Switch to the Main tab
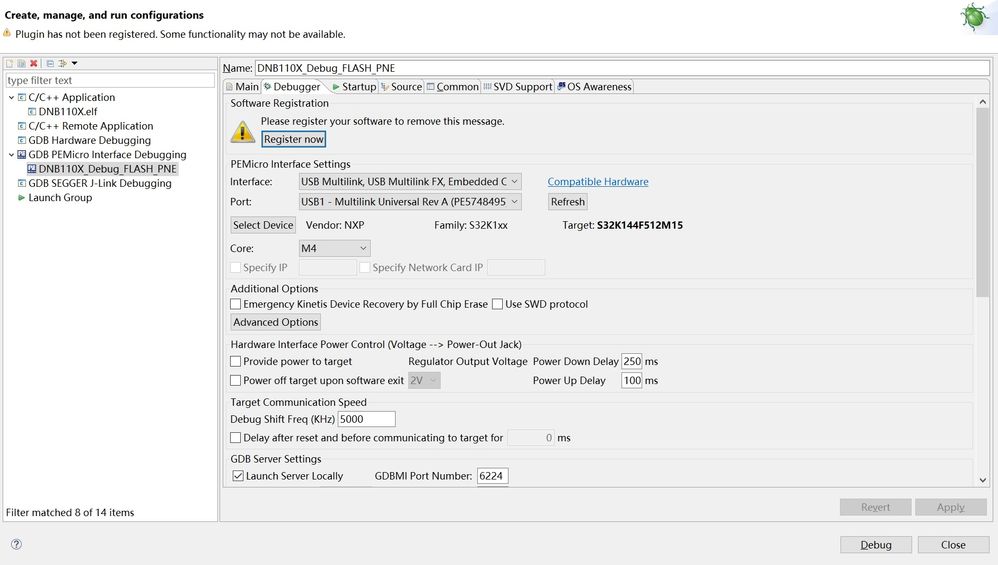This screenshot has width=998, height=565. point(242,87)
